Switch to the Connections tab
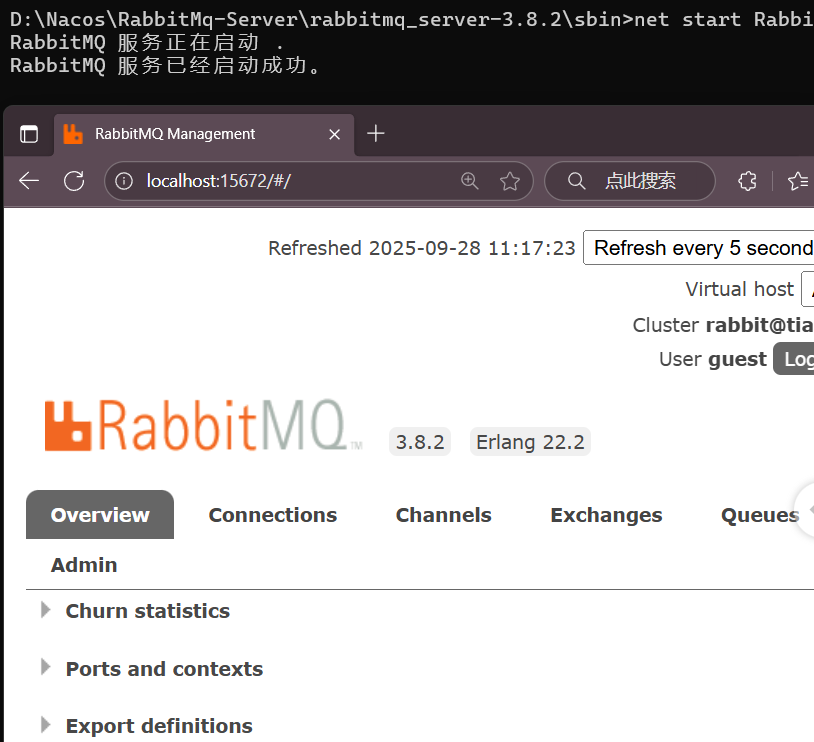814x742 pixels. (x=273, y=515)
